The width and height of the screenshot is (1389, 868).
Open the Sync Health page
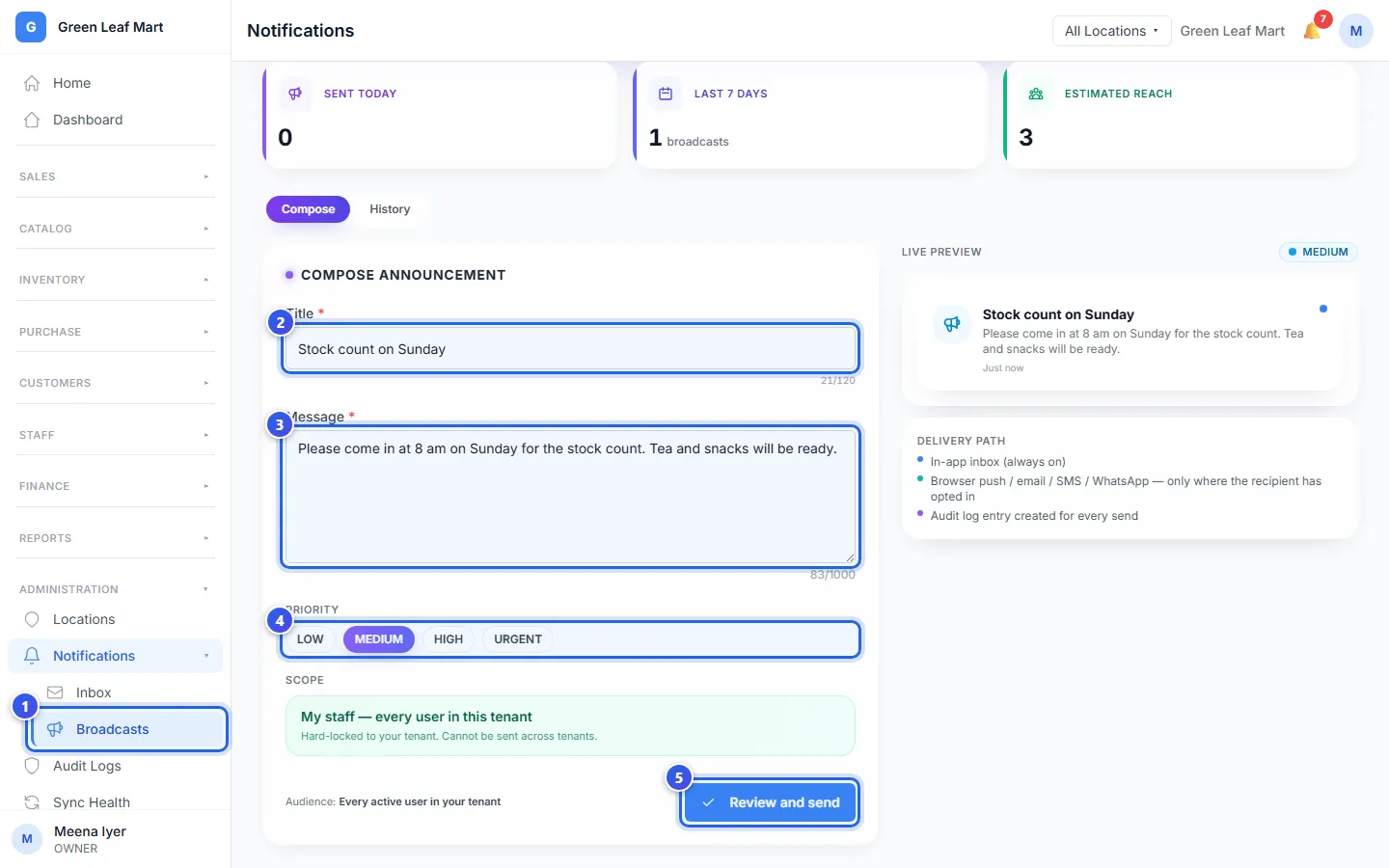(x=115, y=802)
